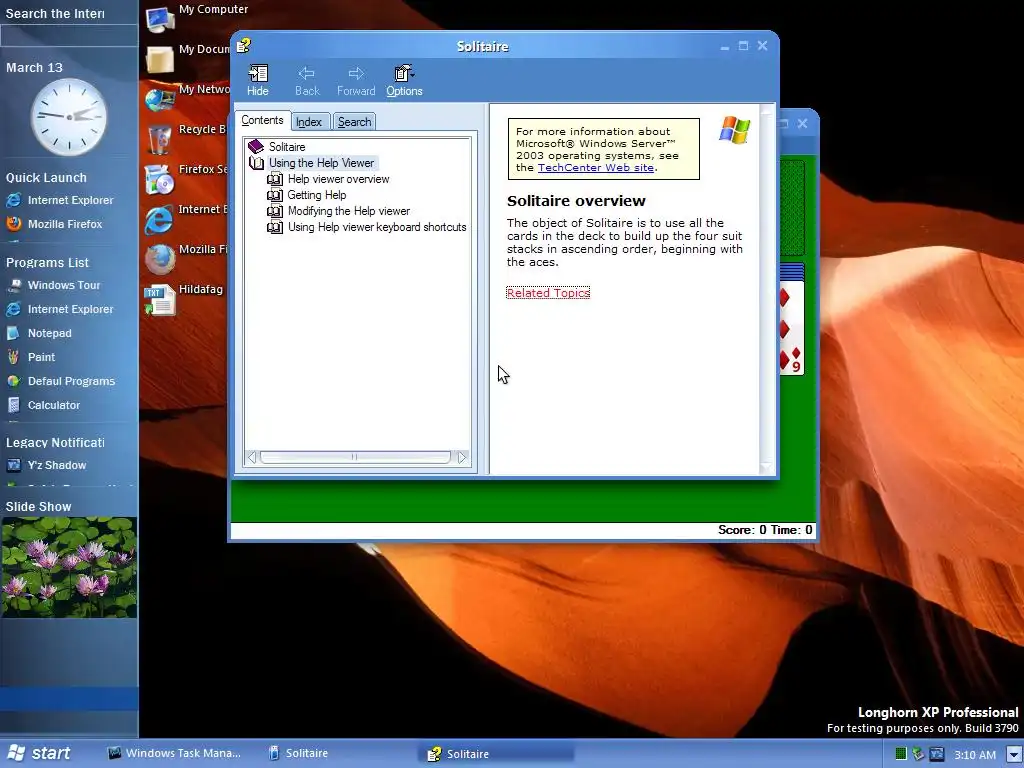Open the Hildafag text file icon
1024x768 pixels.
point(160,300)
